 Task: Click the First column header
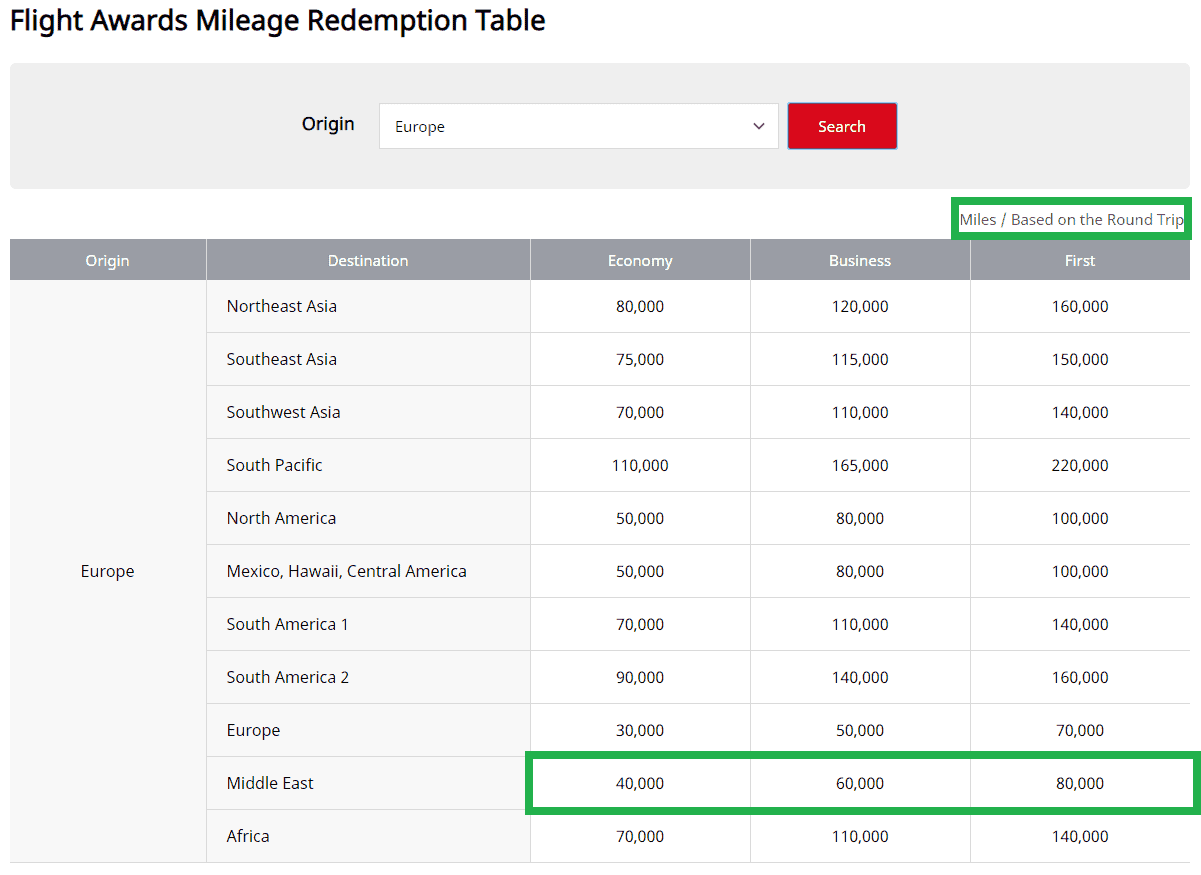(1079, 260)
